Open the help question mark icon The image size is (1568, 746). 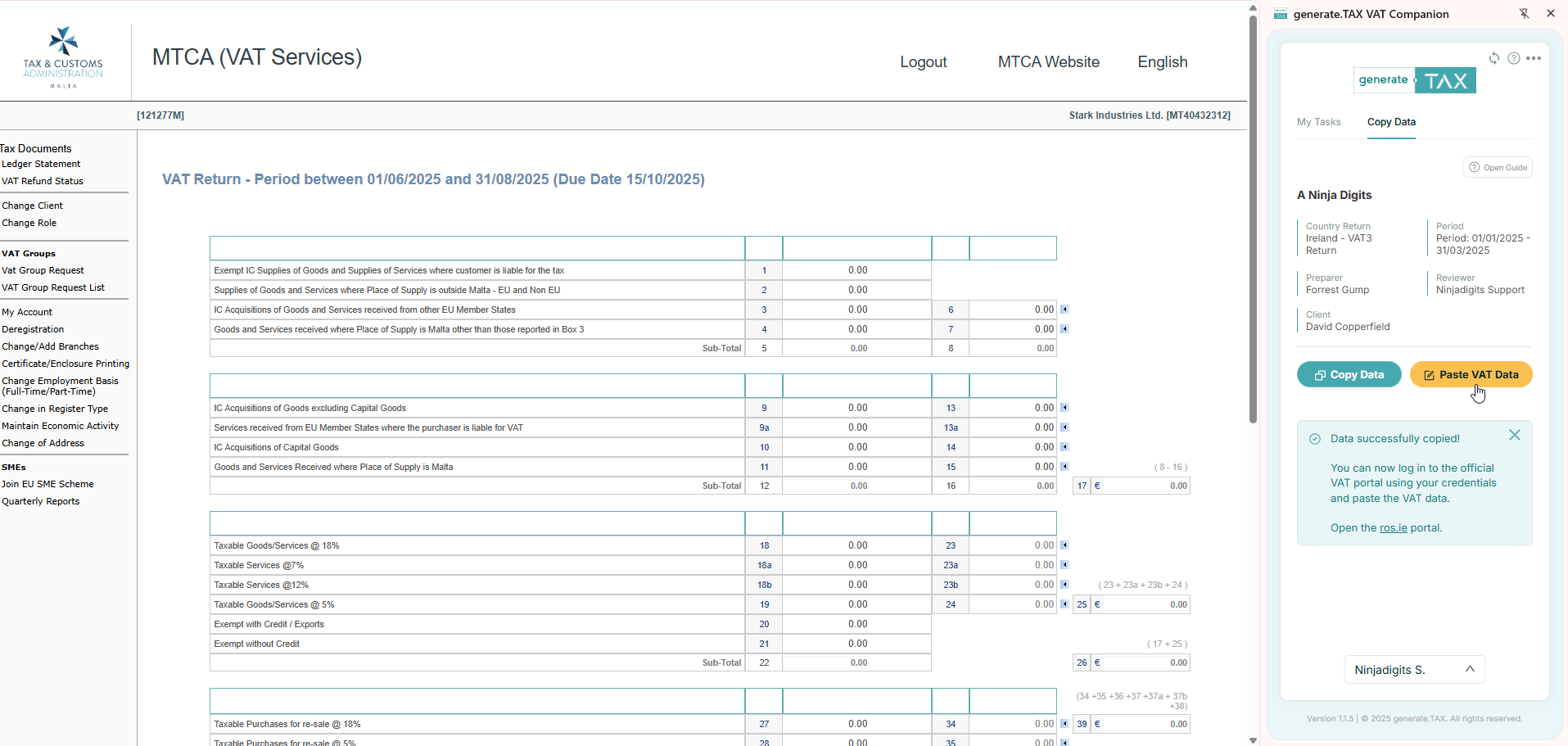coord(1514,58)
